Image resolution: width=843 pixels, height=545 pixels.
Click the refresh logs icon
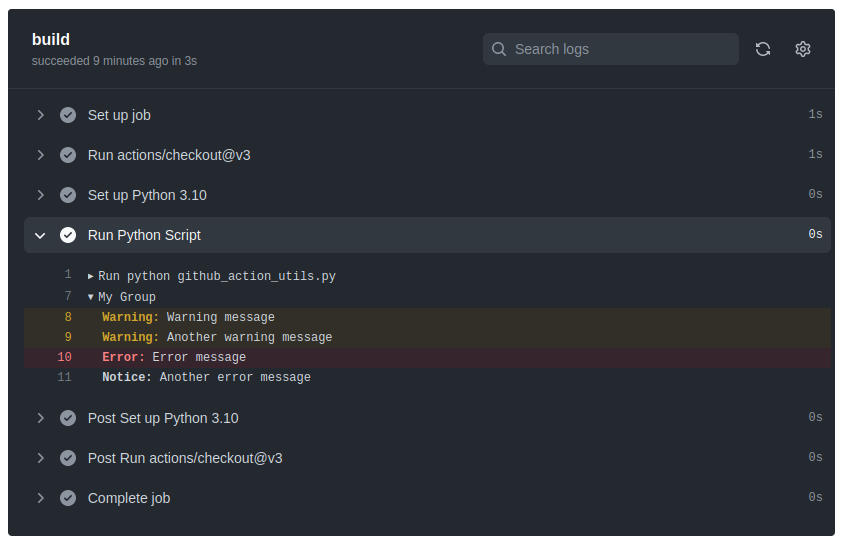click(762, 49)
